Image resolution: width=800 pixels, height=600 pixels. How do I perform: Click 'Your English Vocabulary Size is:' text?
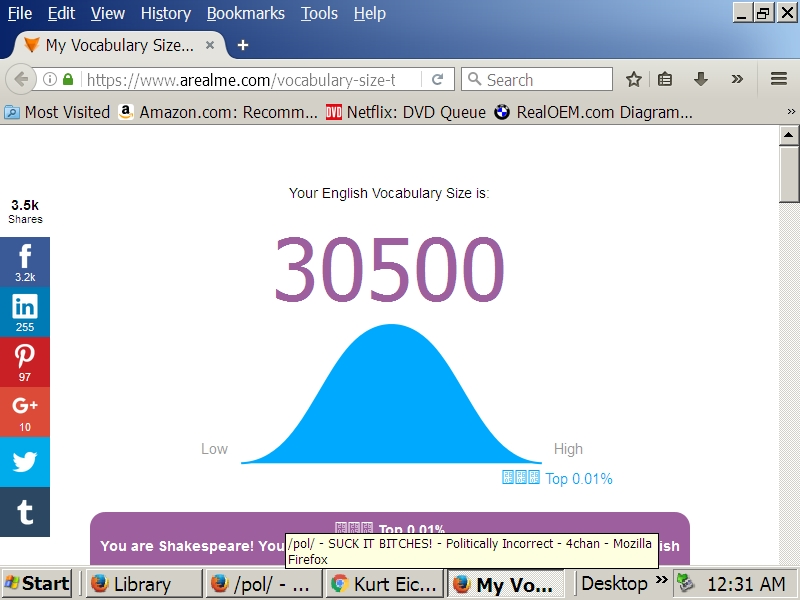[389, 193]
